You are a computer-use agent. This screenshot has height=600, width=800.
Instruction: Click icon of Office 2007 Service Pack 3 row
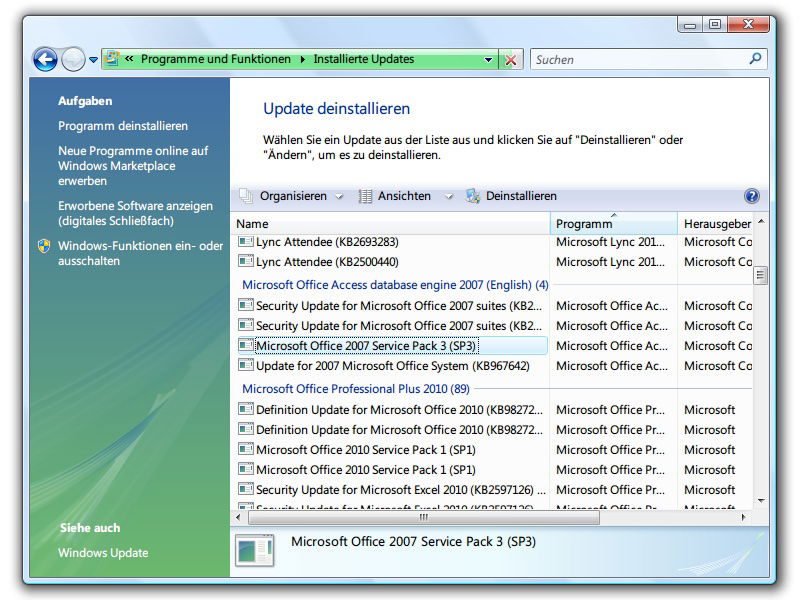tap(246, 345)
